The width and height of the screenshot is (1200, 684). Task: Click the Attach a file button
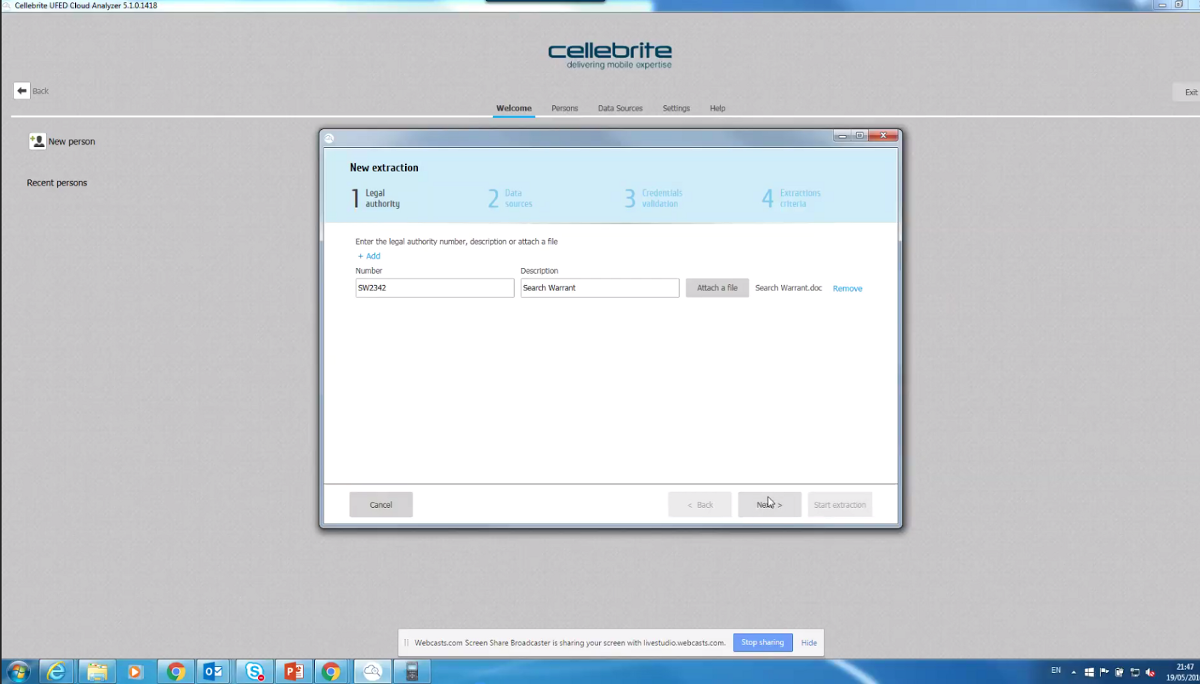click(717, 288)
